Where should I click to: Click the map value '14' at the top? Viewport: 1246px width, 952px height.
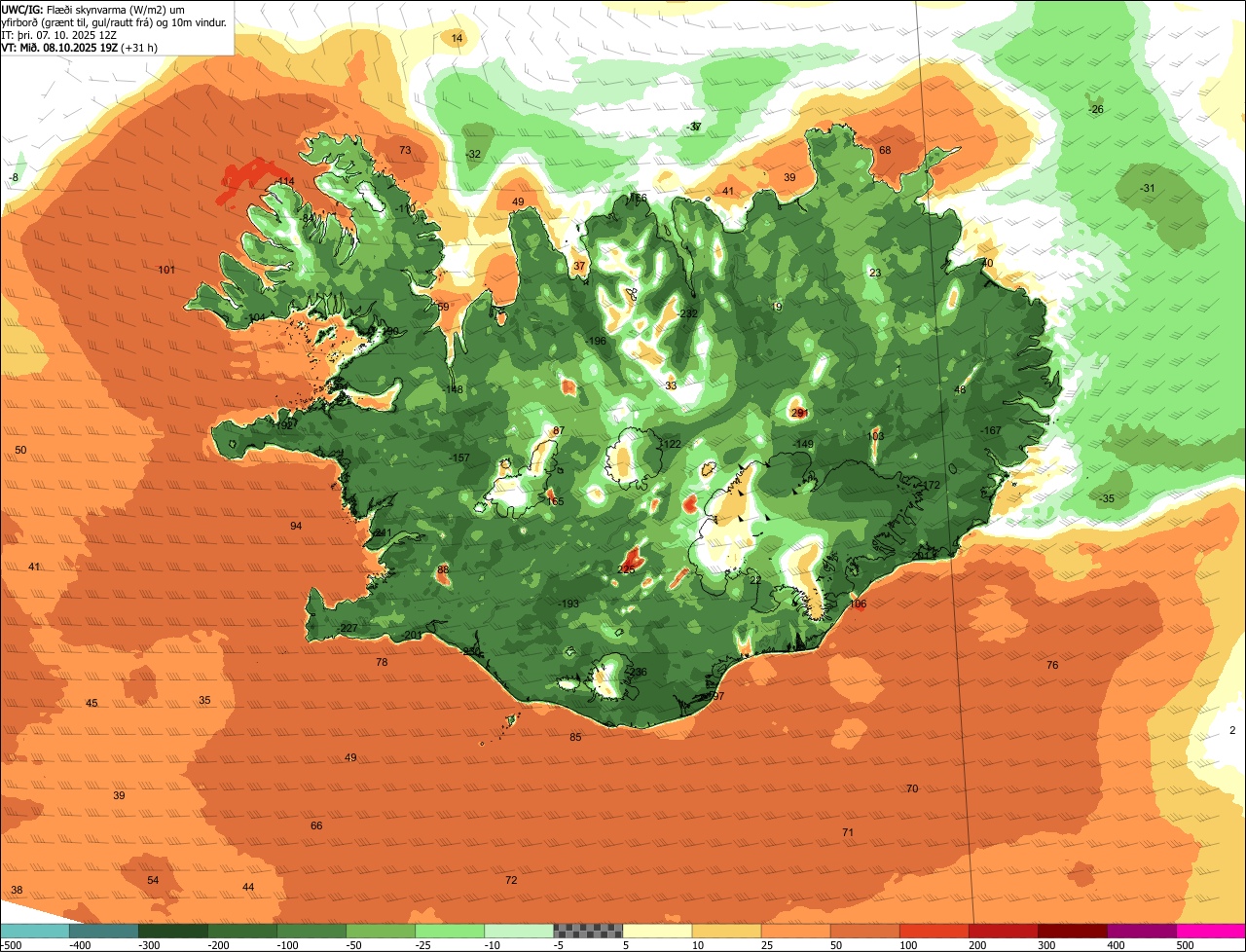pyautogui.click(x=458, y=38)
